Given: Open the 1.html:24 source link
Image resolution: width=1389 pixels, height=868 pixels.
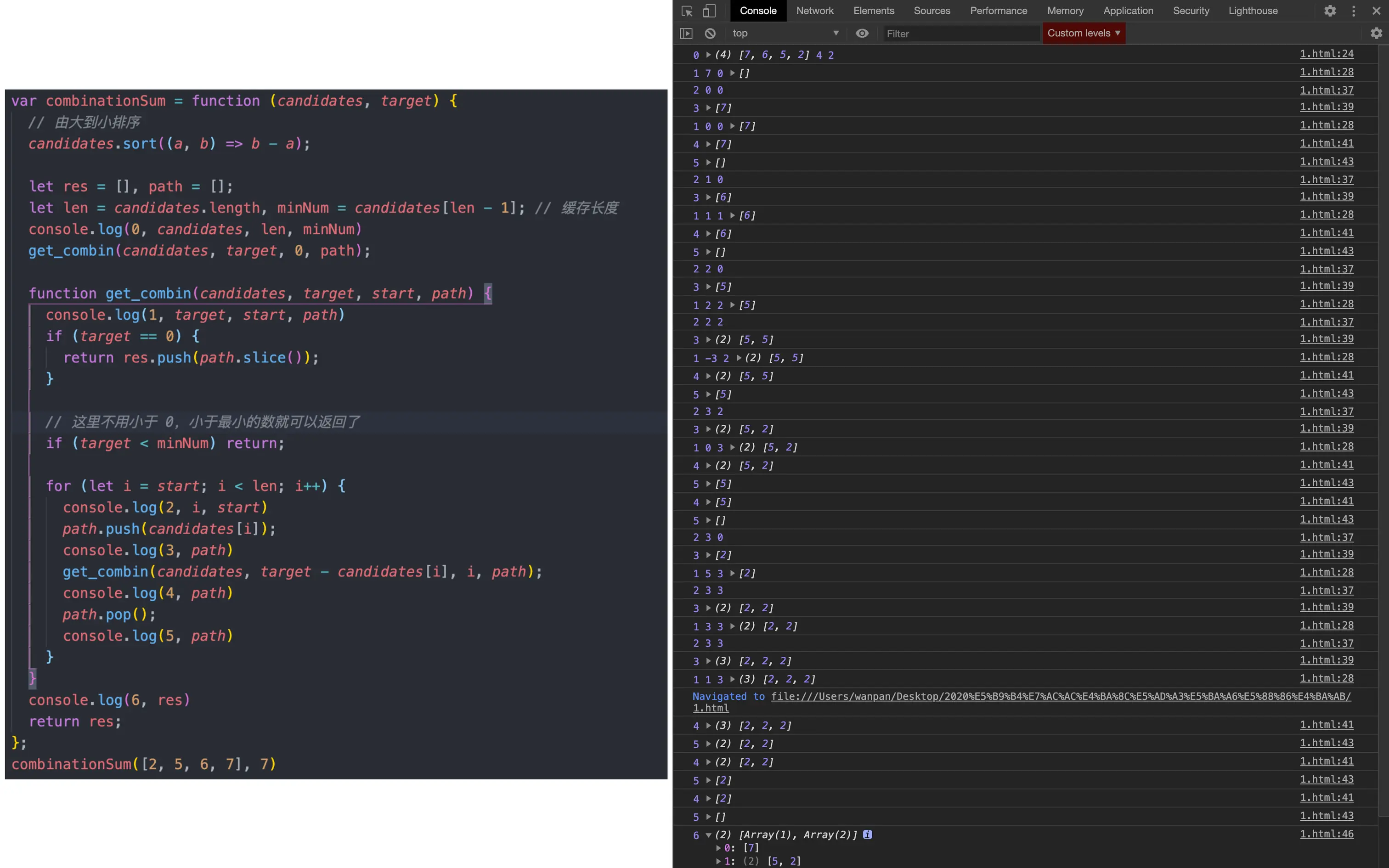Looking at the screenshot, I should pyautogui.click(x=1326, y=53).
